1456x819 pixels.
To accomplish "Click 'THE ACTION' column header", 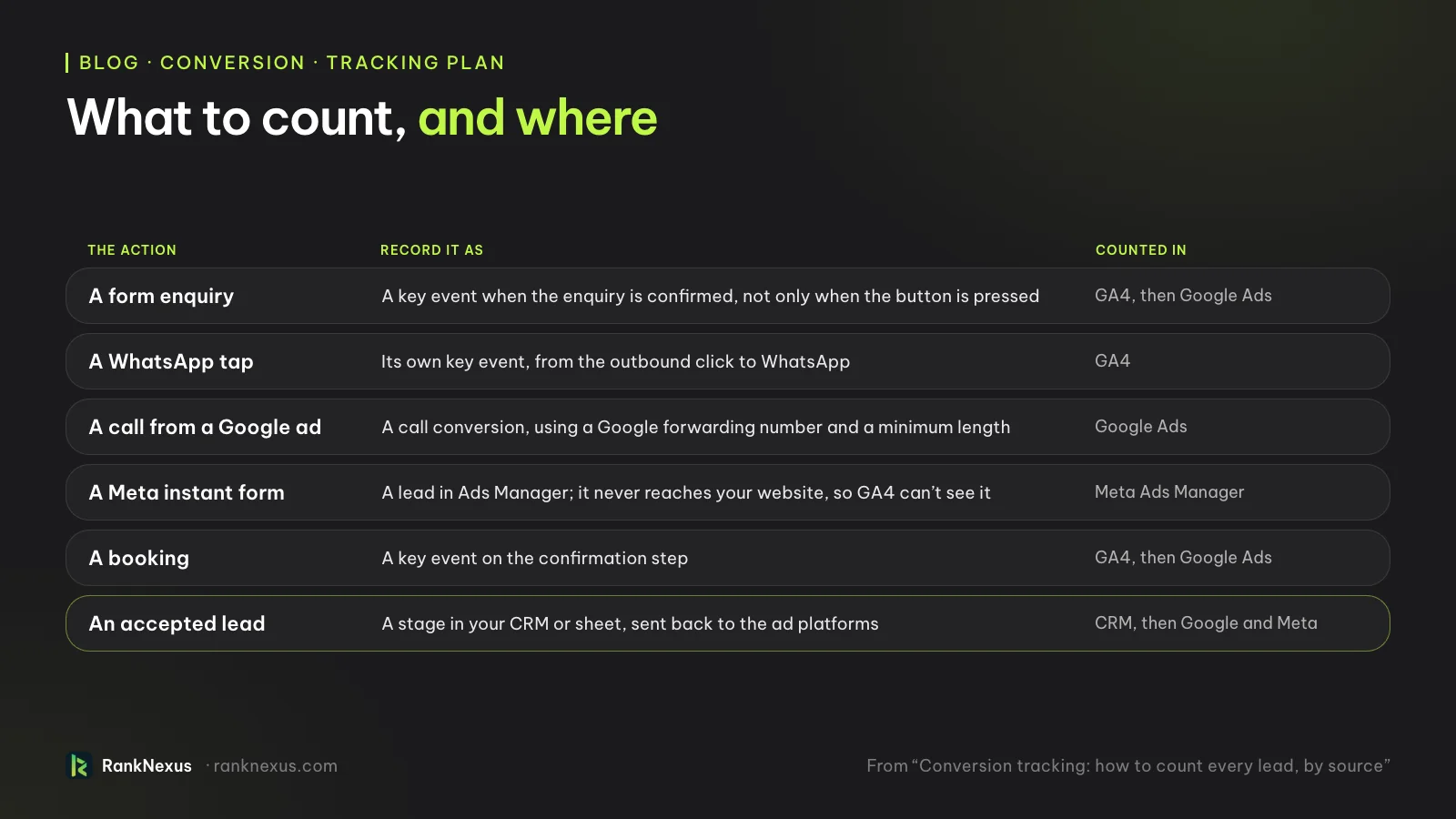I will (132, 250).
